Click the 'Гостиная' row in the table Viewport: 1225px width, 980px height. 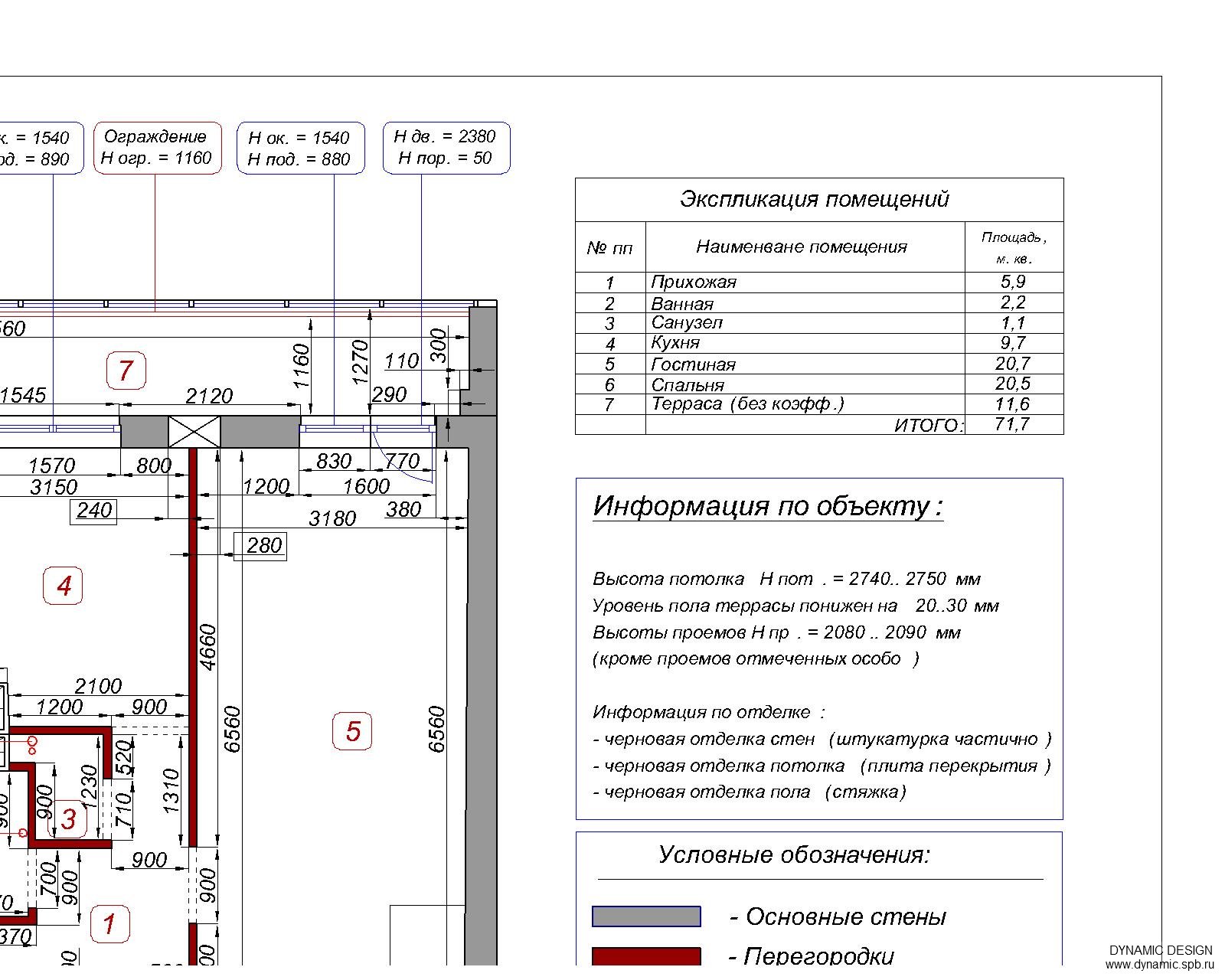pos(819,364)
